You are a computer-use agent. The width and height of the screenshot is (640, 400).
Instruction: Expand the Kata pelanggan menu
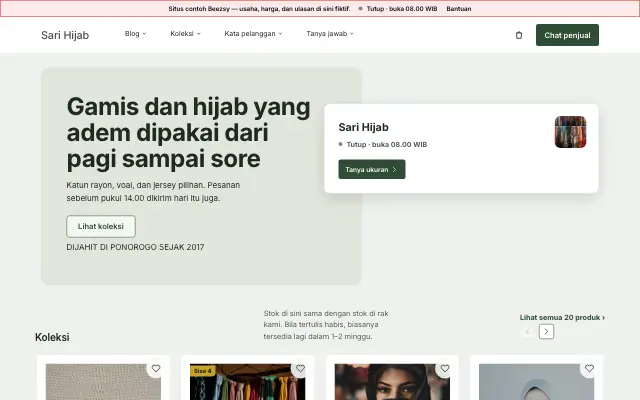pyautogui.click(x=253, y=33)
